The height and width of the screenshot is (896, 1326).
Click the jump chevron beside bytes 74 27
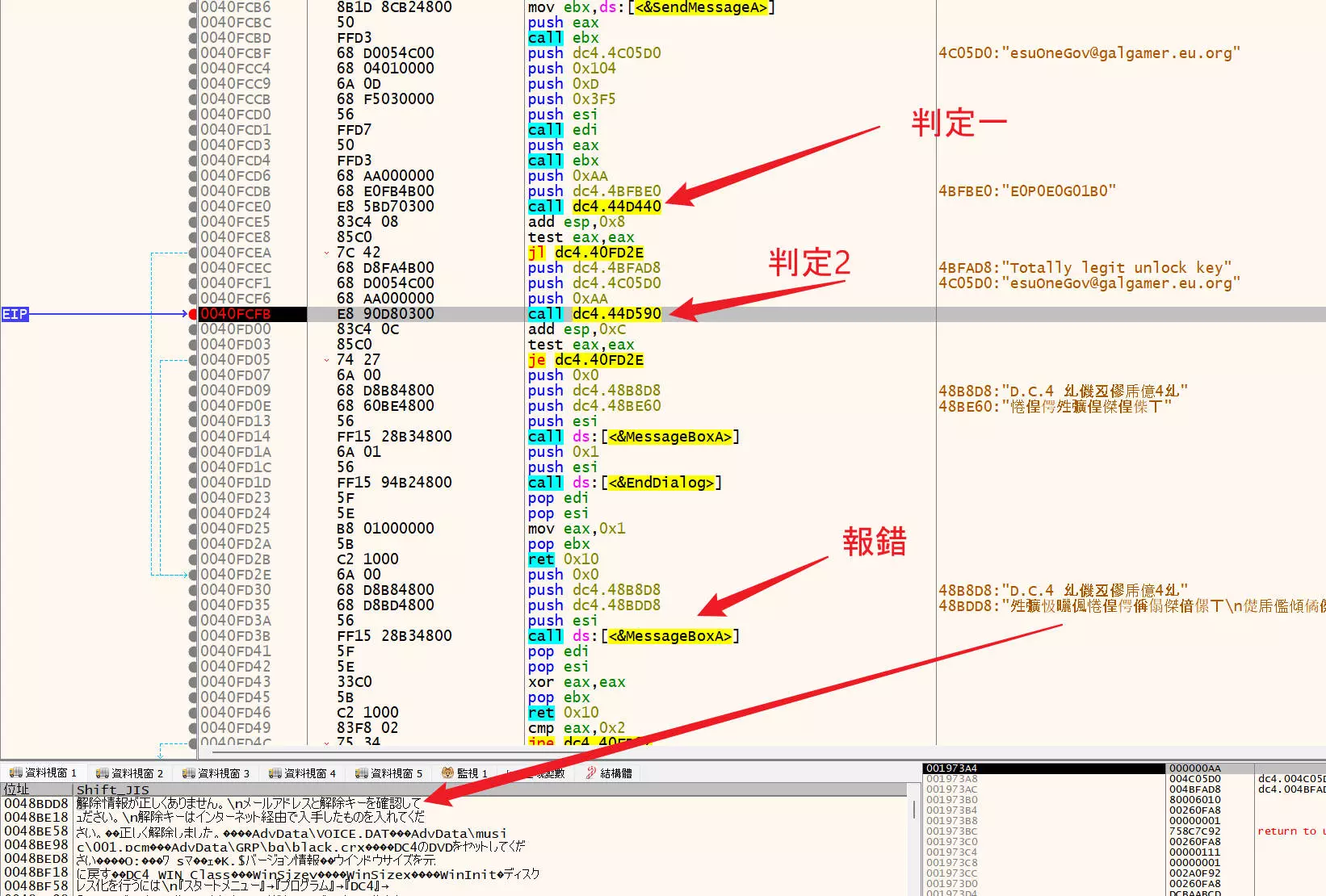tap(326, 361)
